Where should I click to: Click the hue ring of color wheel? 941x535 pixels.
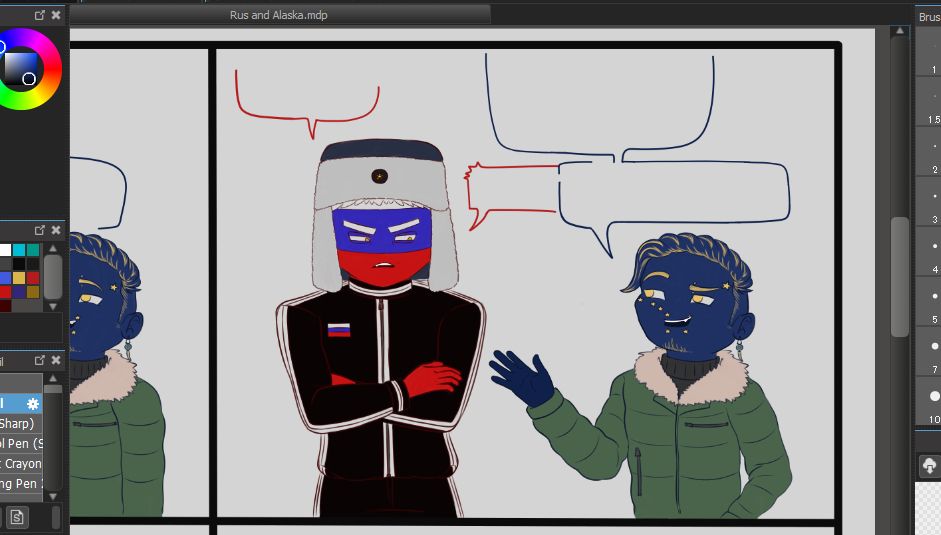[x=53, y=69]
